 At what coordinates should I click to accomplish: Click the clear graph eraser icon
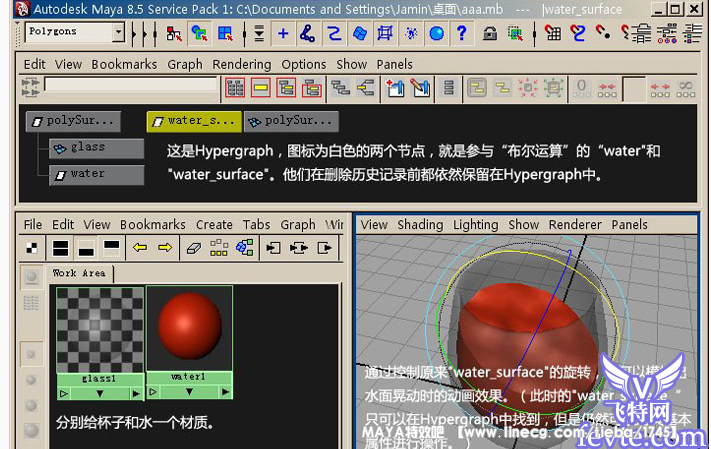[x=194, y=248]
